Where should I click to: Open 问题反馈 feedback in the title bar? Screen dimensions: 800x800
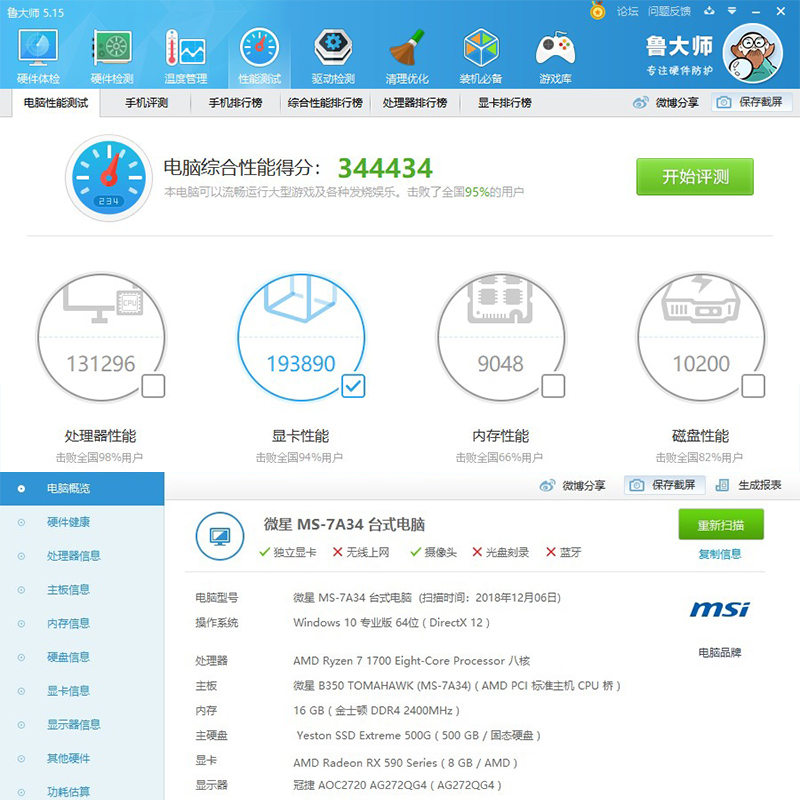[x=672, y=10]
